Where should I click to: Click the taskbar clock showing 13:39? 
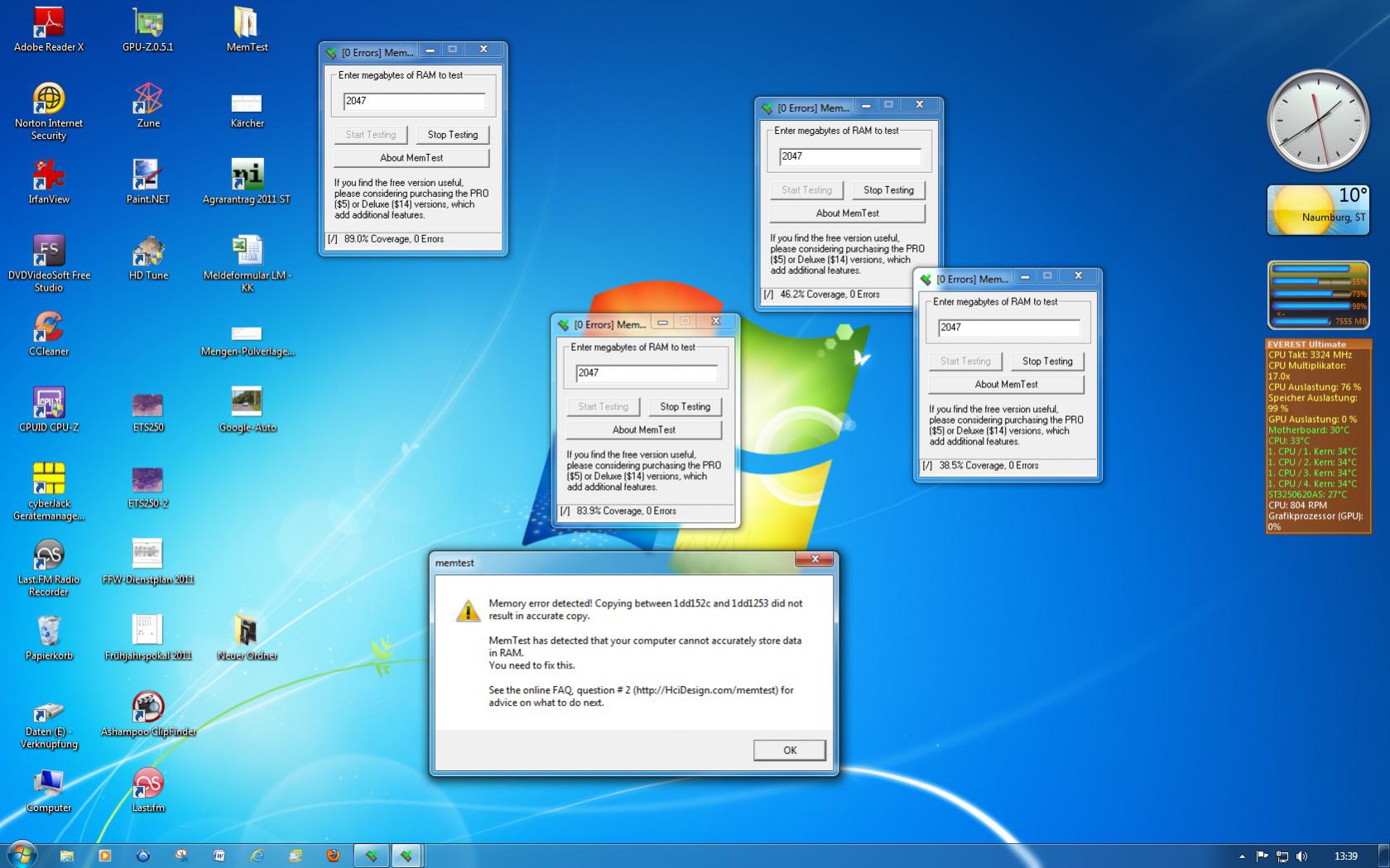(x=1346, y=856)
